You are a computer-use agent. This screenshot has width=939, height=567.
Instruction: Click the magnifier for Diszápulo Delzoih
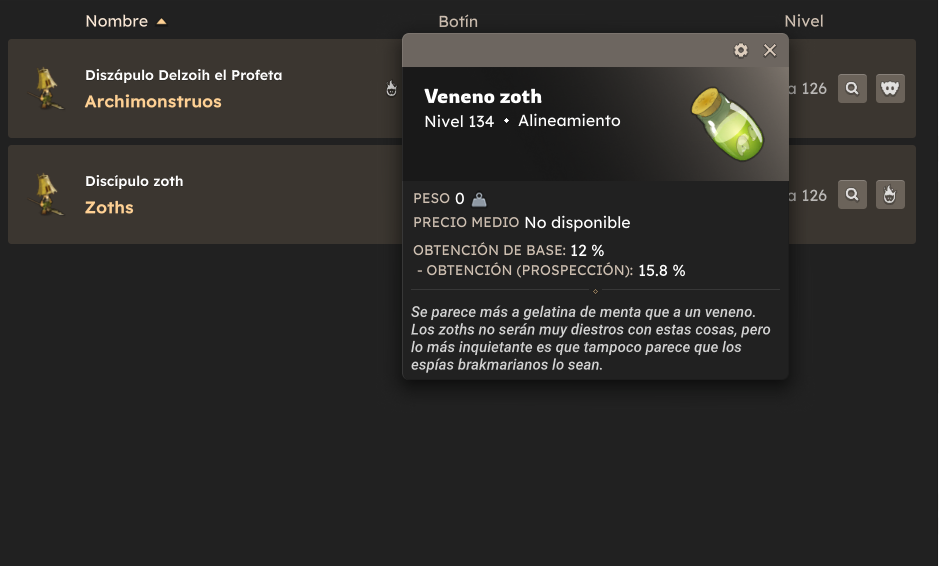(852, 89)
